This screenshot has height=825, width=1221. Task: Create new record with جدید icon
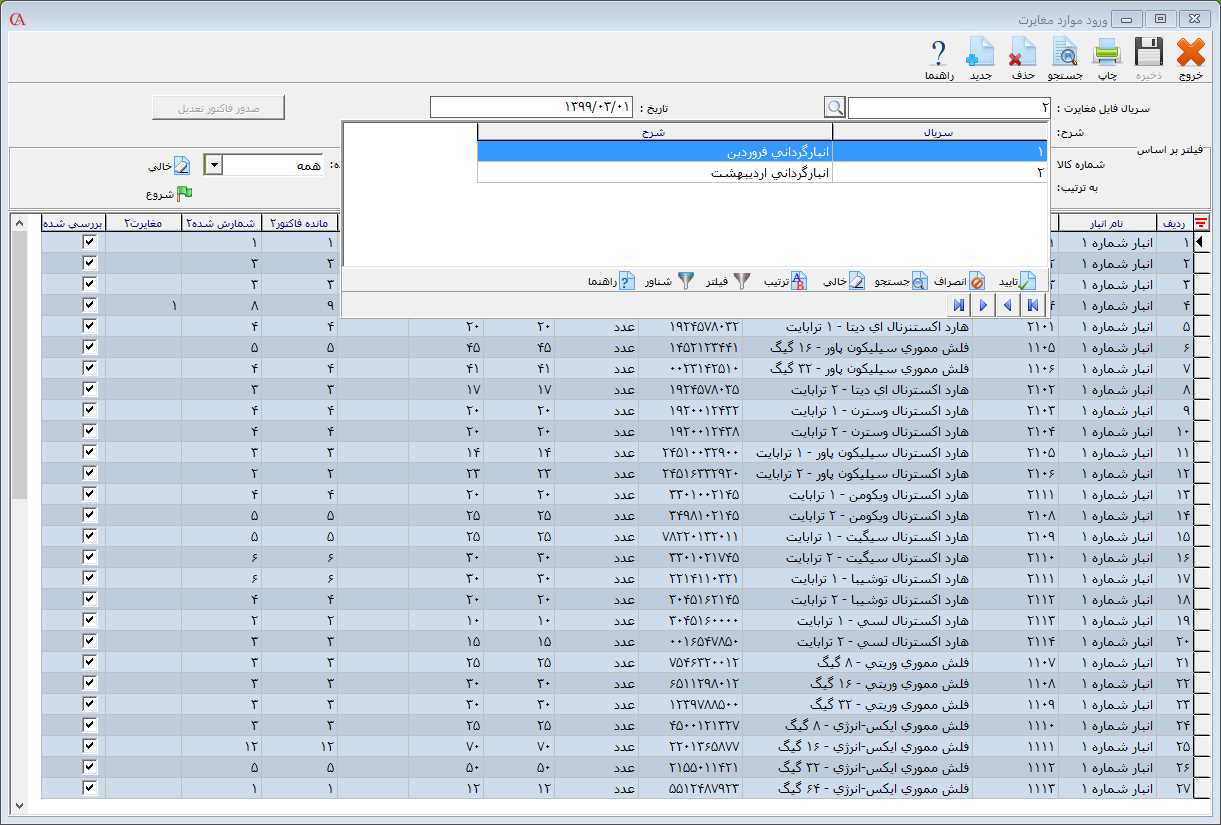click(980, 53)
